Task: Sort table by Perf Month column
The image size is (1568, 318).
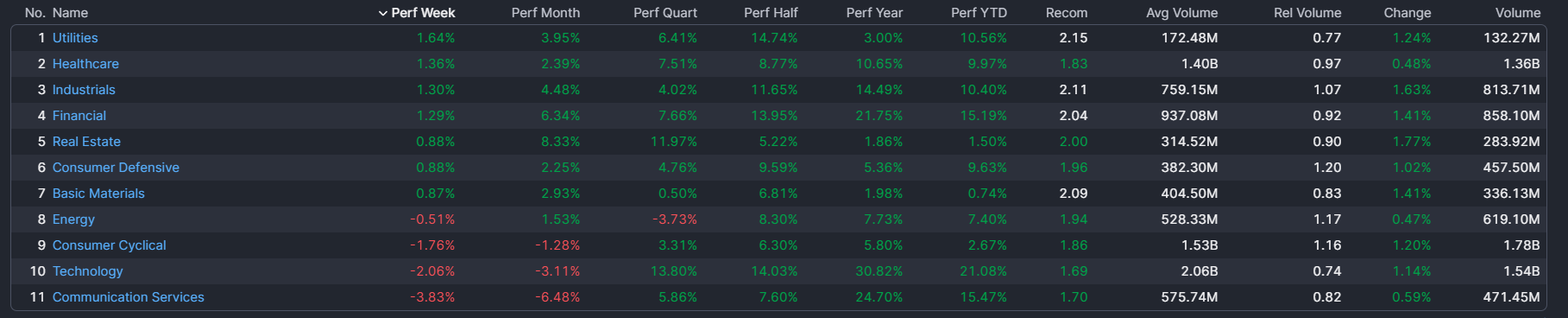Action: coord(545,13)
